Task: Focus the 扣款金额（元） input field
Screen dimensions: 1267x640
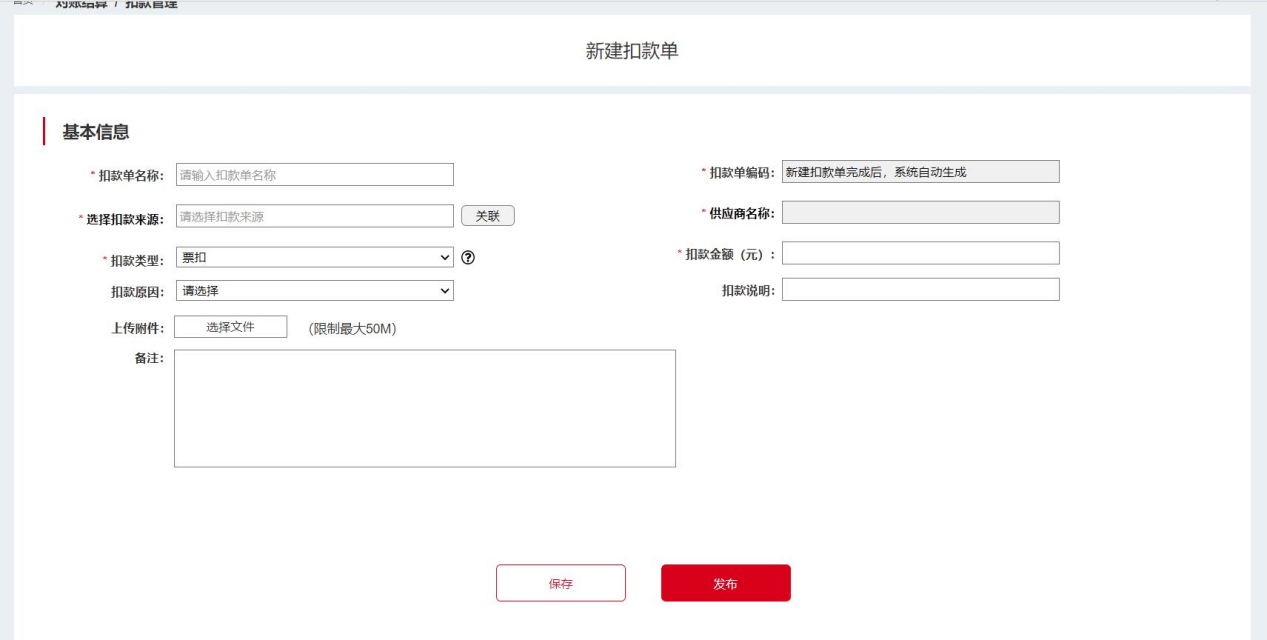Action: 920,254
